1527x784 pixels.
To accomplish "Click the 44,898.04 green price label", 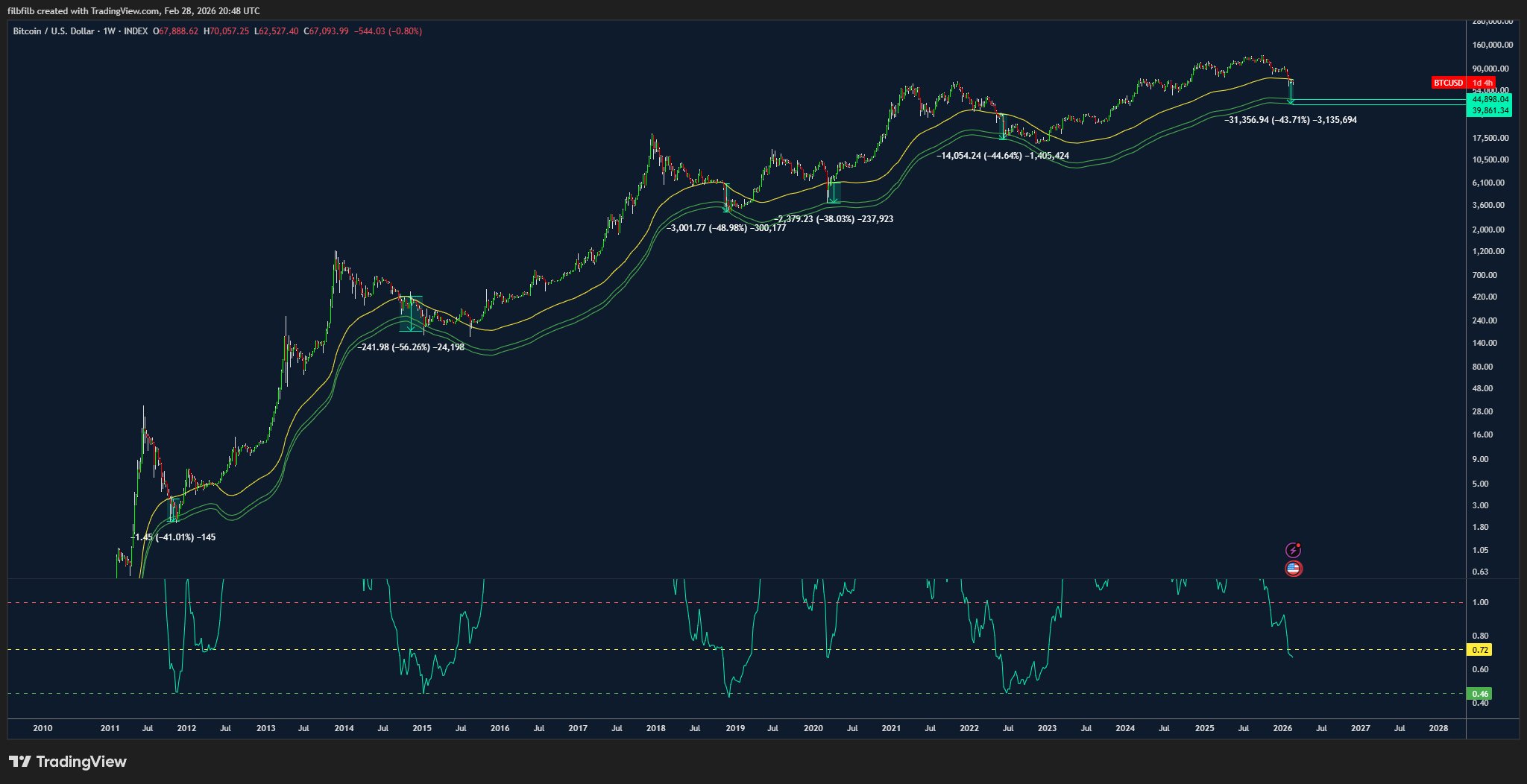I will click(x=1487, y=99).
